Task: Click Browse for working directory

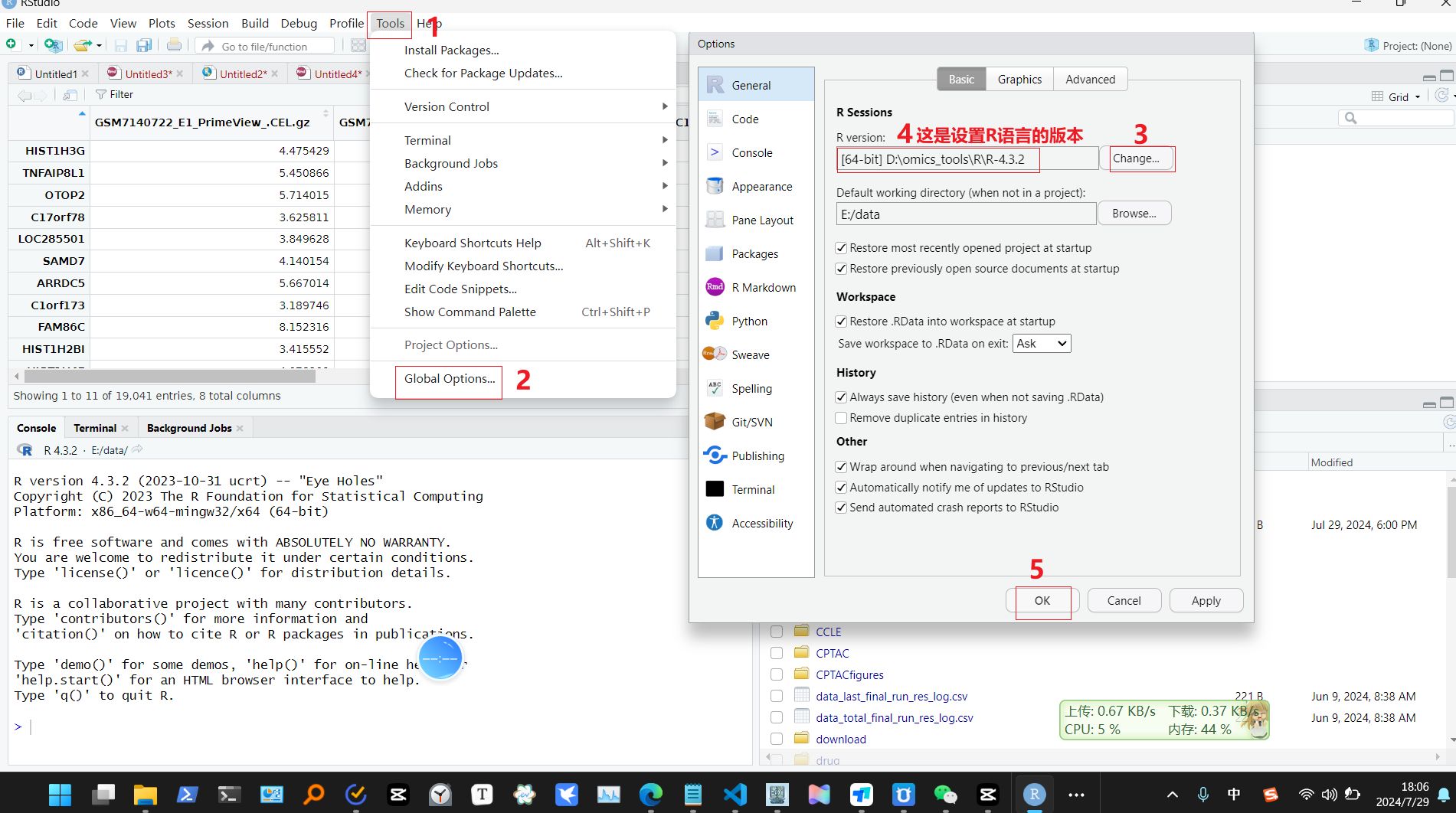Action: pos(1134,214)
